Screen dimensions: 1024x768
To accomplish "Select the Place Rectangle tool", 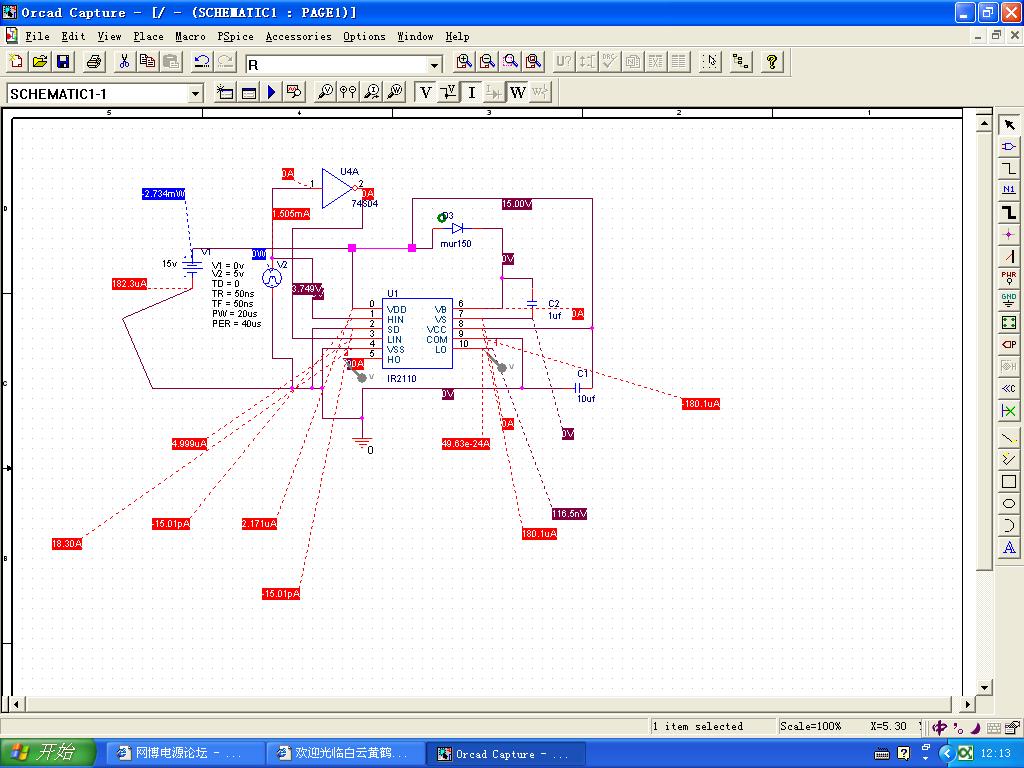I will click(x=1009, y=481).
